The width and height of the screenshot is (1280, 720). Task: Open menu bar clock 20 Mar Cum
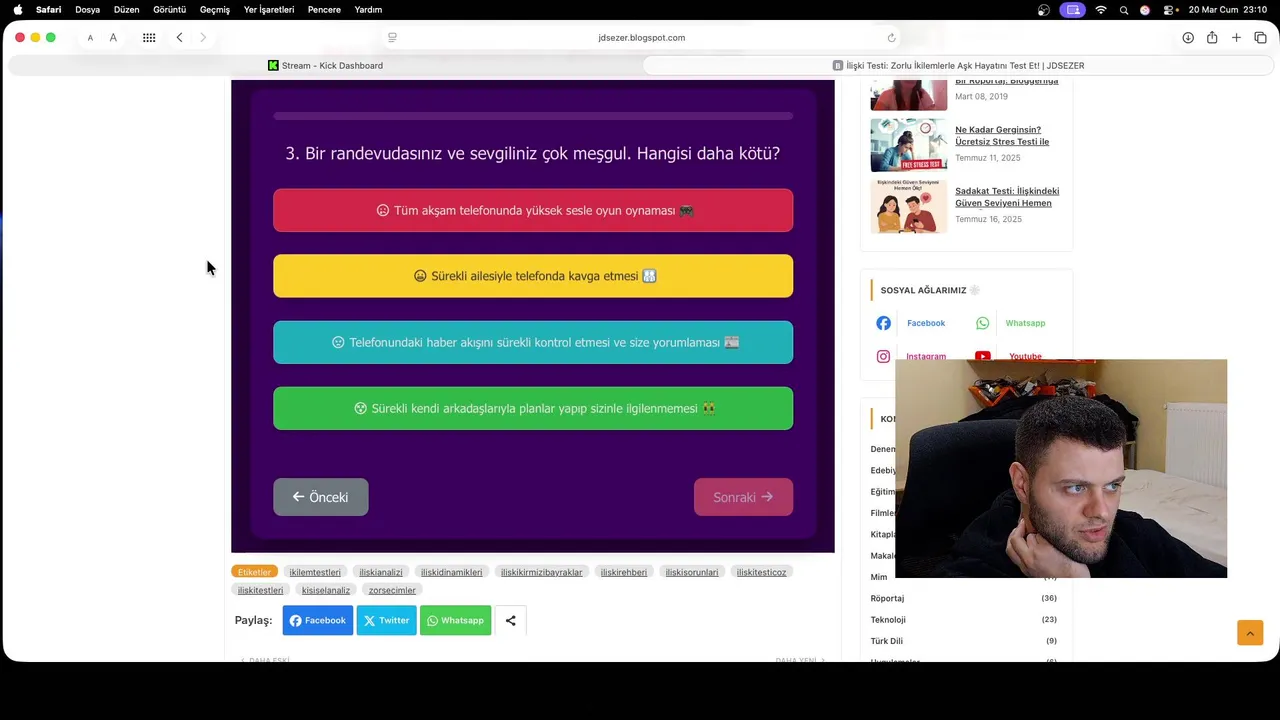[1229, 9]
